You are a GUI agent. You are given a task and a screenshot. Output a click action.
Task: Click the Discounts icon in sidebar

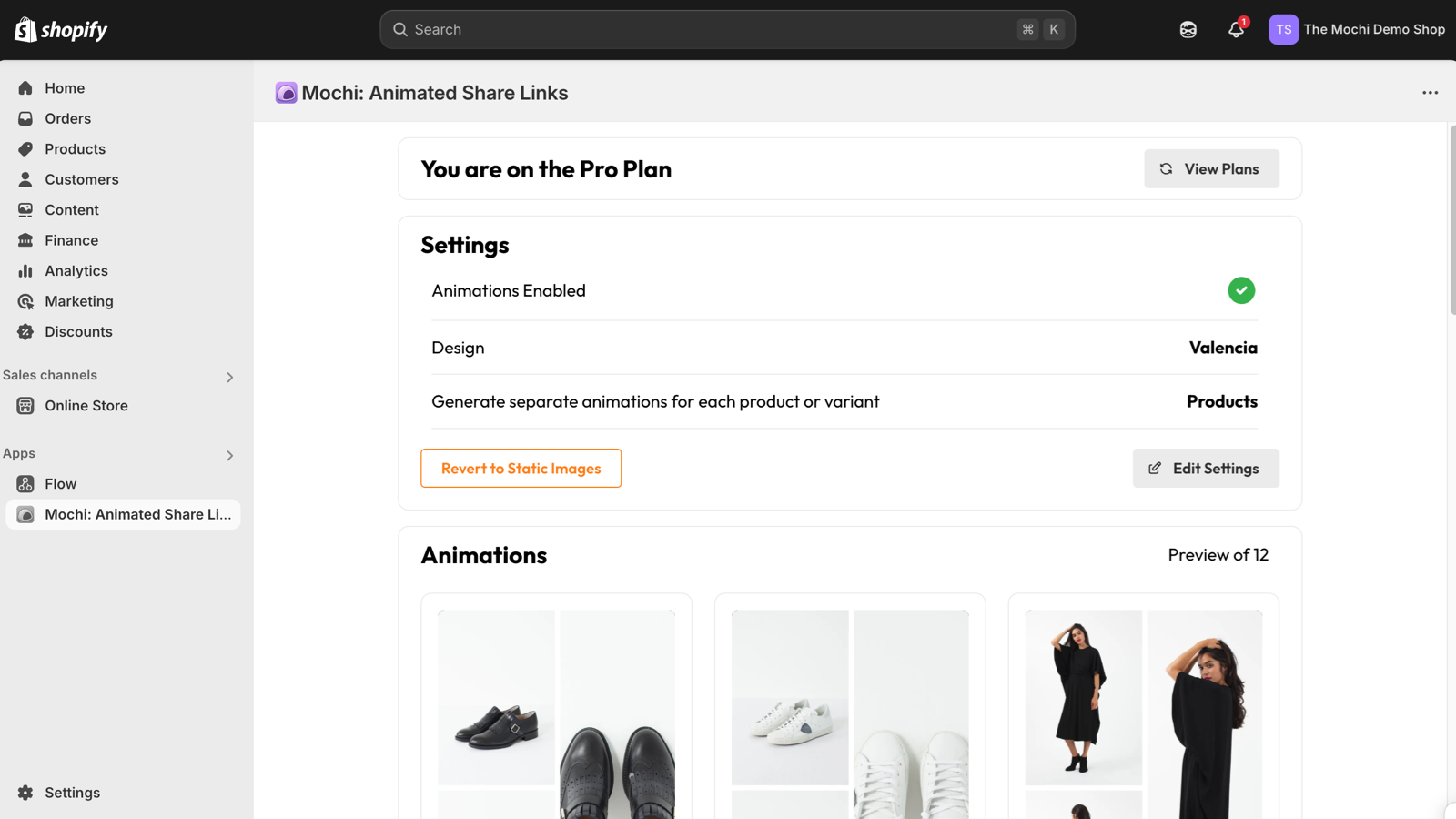25,331
